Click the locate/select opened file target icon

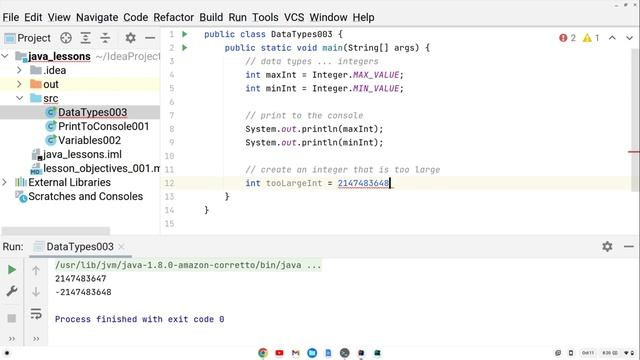pos(66,38)
